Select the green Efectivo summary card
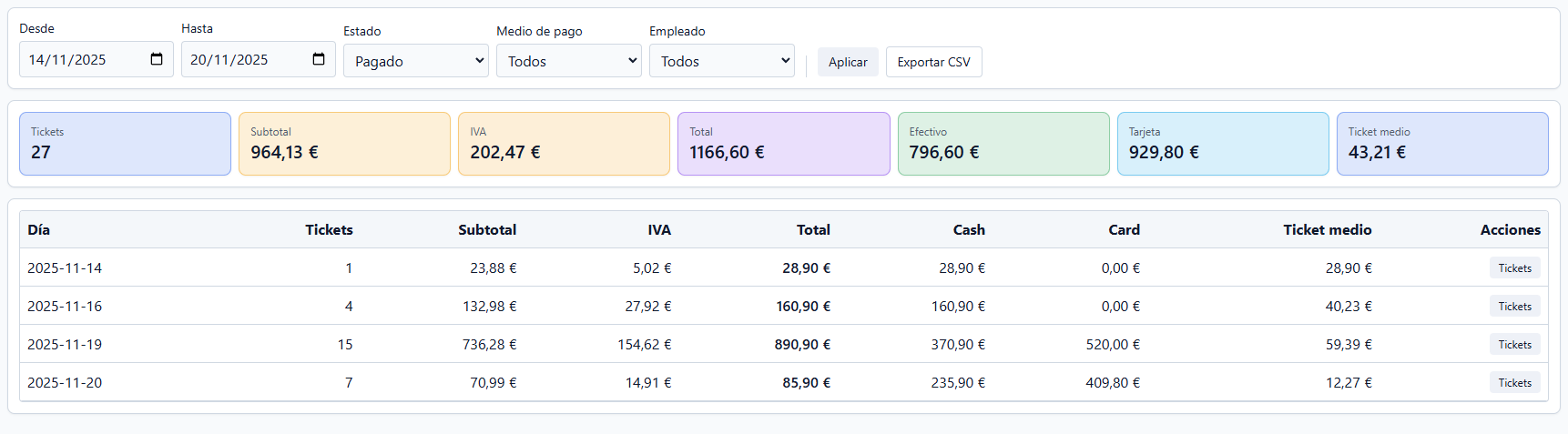The width and height of the screenshot is (1568, 434). coord(1003,144)
